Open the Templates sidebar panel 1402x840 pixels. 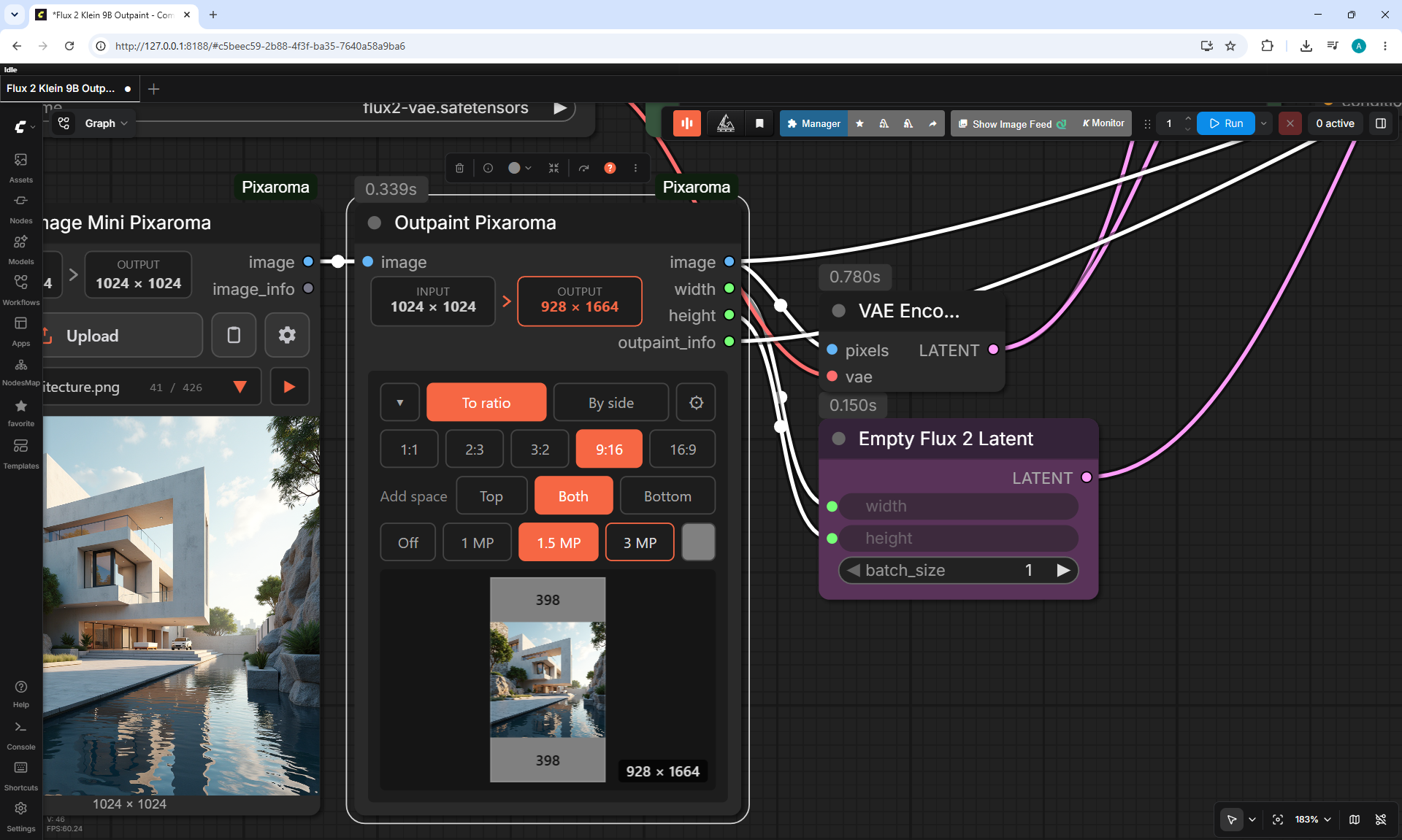20,453
